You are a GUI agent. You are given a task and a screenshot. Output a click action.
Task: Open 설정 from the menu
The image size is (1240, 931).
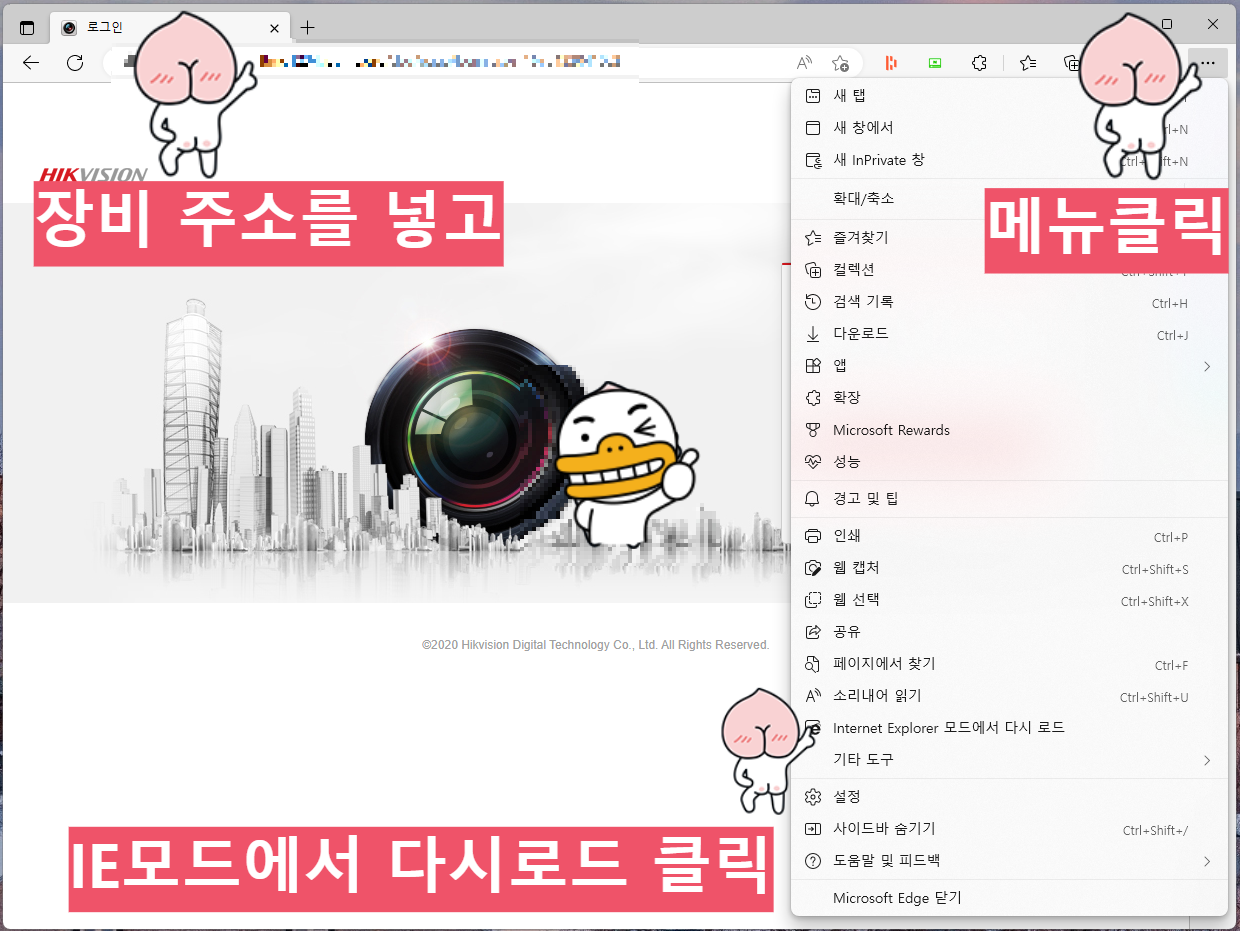(1009, 797)
